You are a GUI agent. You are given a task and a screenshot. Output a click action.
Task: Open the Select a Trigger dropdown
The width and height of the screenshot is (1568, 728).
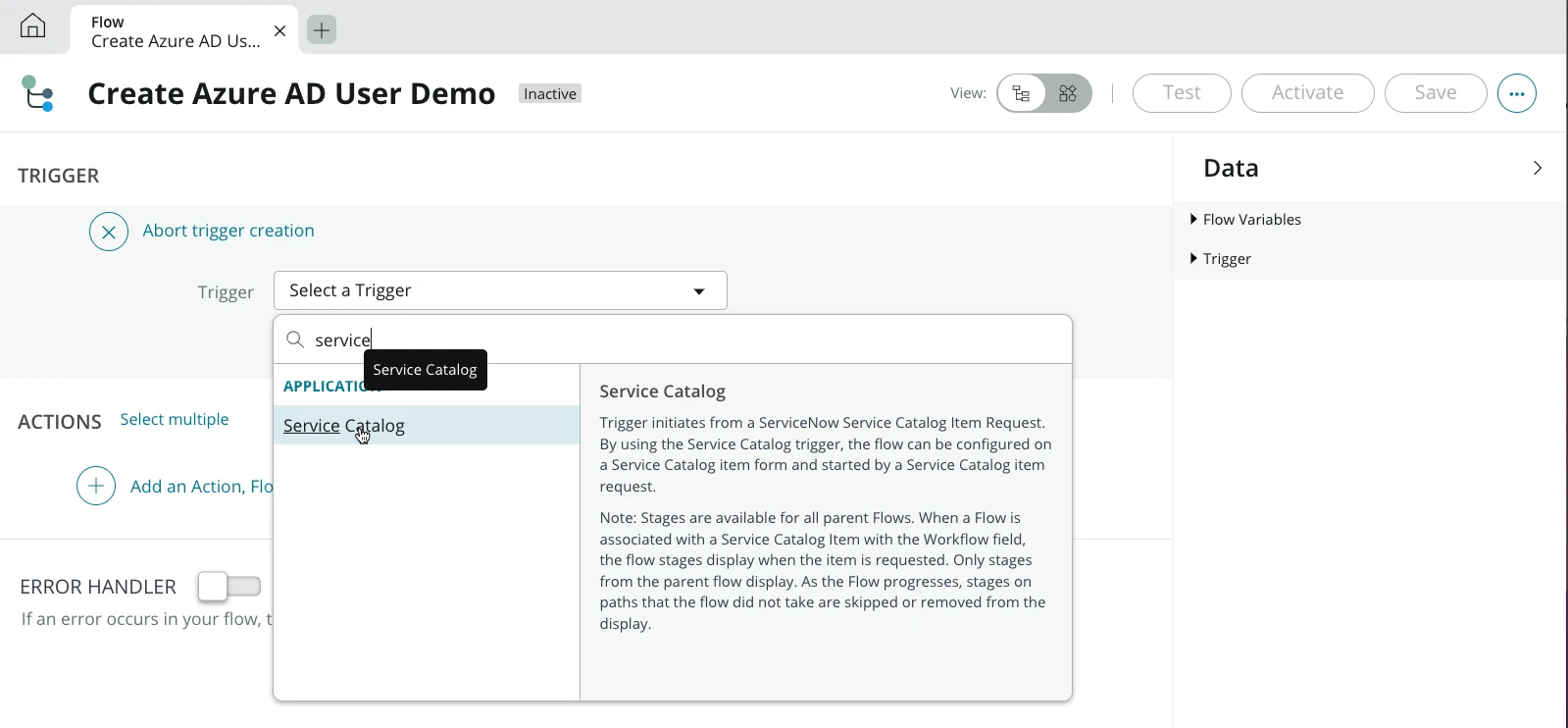pyautogui.click(x=500, y=291)
